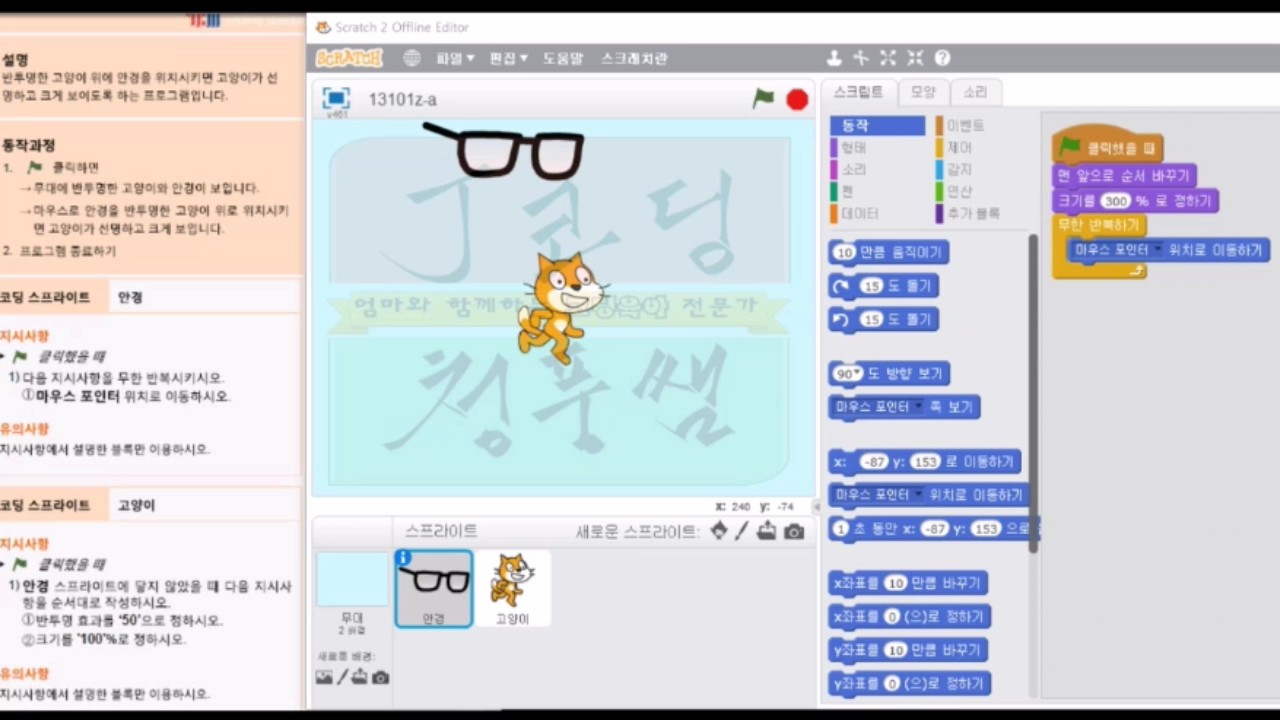Stop the project with the red button
Screen dimensions: 1280x720
pyautogui.click(x=796, y=100)
